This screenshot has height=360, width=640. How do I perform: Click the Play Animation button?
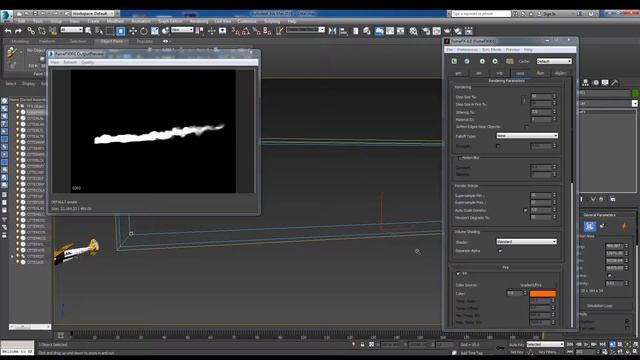[x=586, y=344]
